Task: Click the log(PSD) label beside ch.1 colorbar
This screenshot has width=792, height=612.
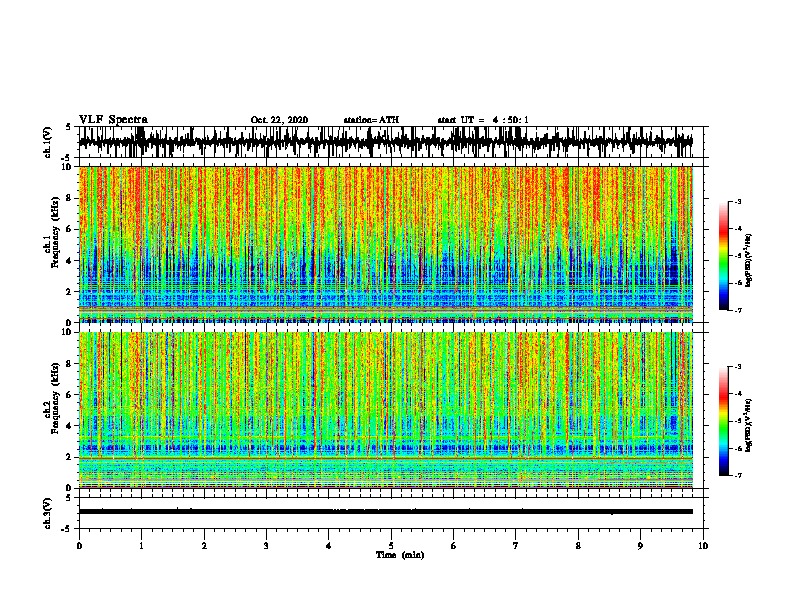Action: tap(749, 261)
